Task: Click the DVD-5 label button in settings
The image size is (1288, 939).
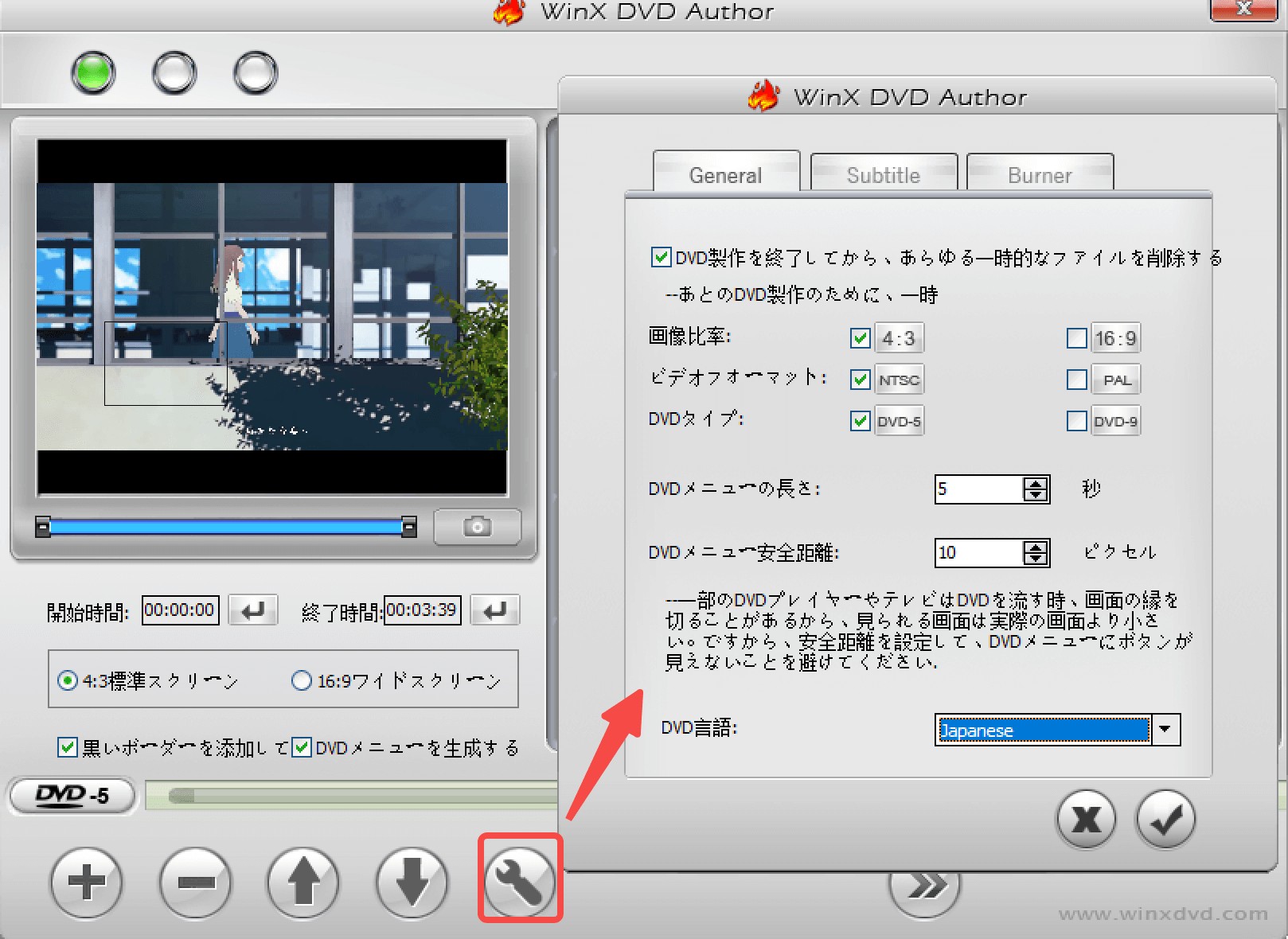Action: [900, 421]
